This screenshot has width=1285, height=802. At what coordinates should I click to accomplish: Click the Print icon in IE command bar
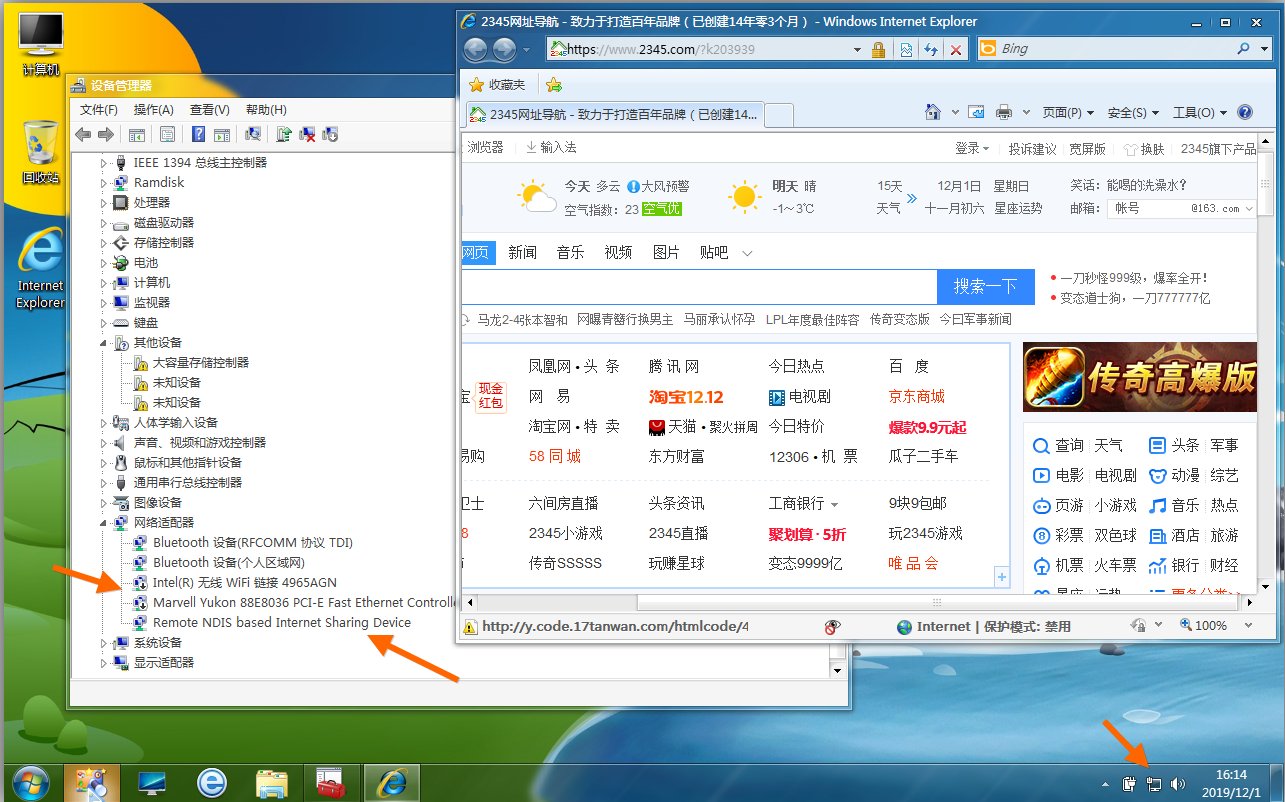point(1005,112)
